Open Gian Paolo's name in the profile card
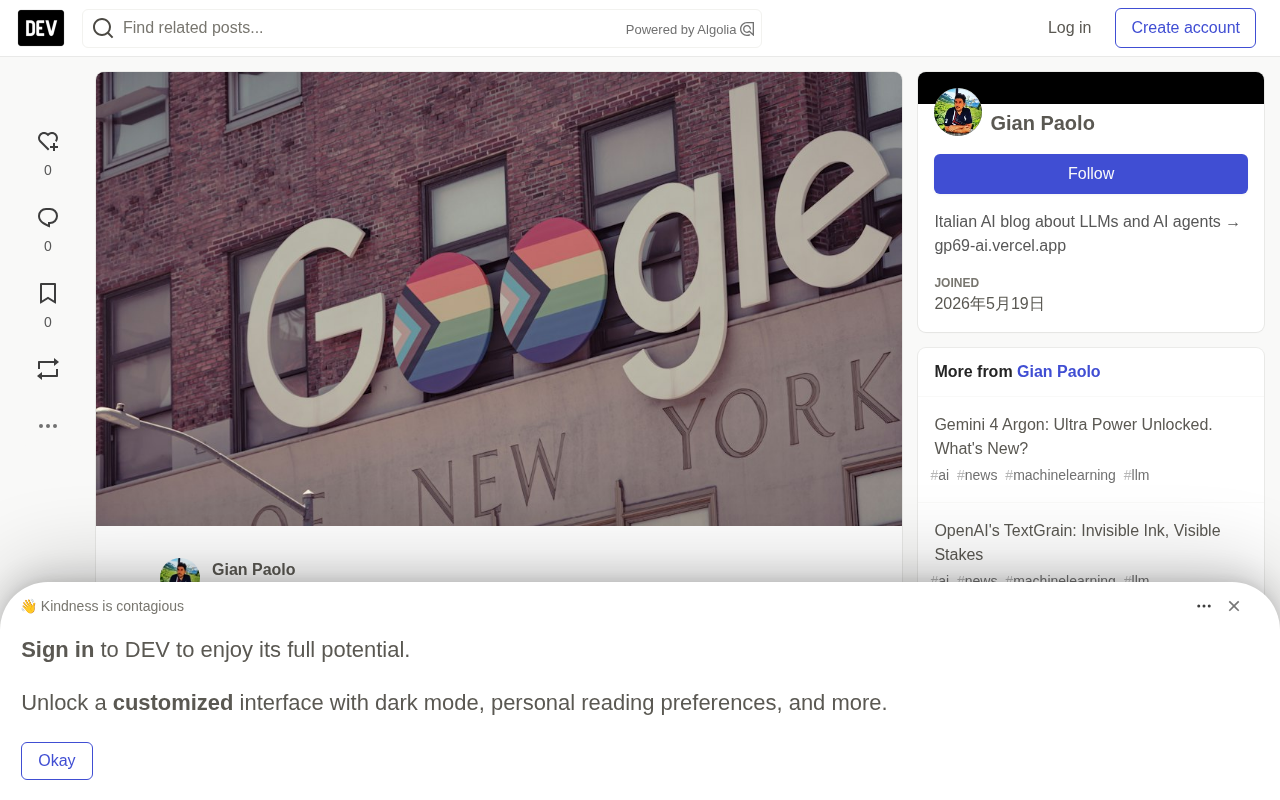Viewport: 1280px width, 800px height. 1042,123
